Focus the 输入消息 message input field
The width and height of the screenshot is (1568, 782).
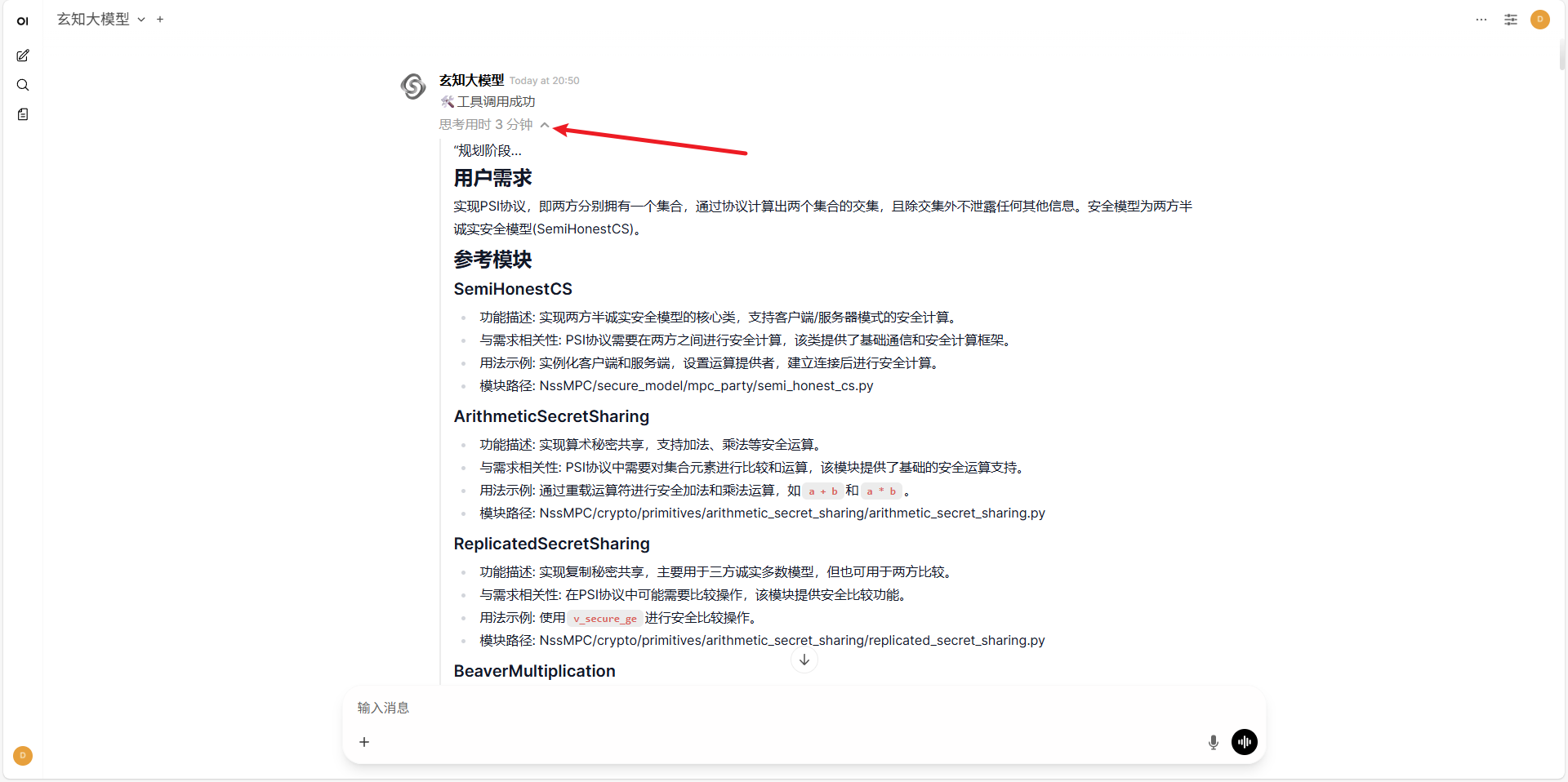[x=804, y=708]
